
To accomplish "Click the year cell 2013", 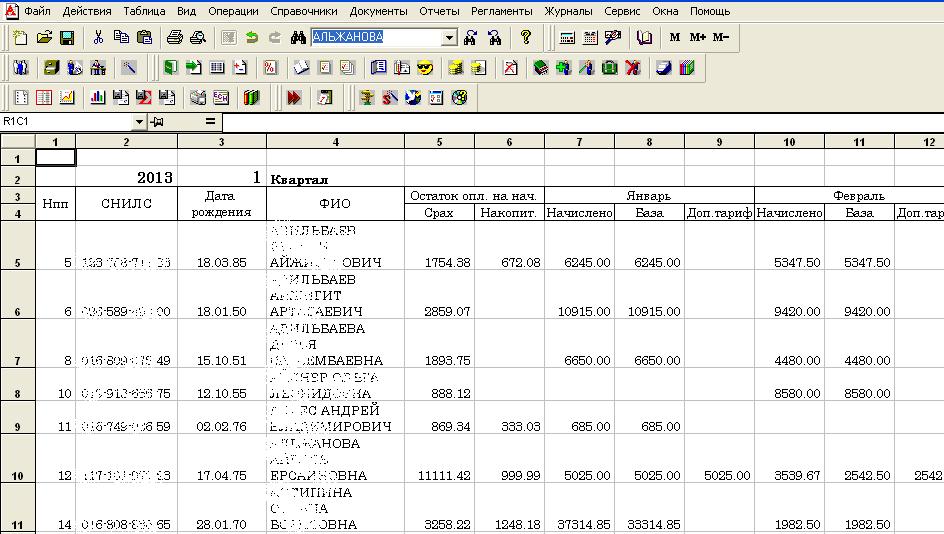I will [126, 177].
